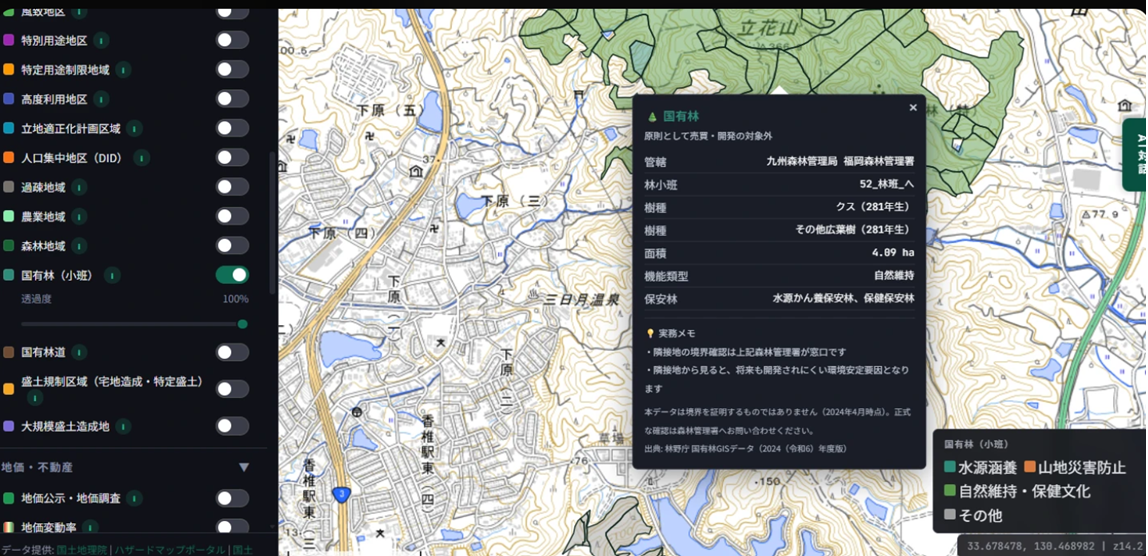Open the AI対話 side tab

coord(1135,154)
